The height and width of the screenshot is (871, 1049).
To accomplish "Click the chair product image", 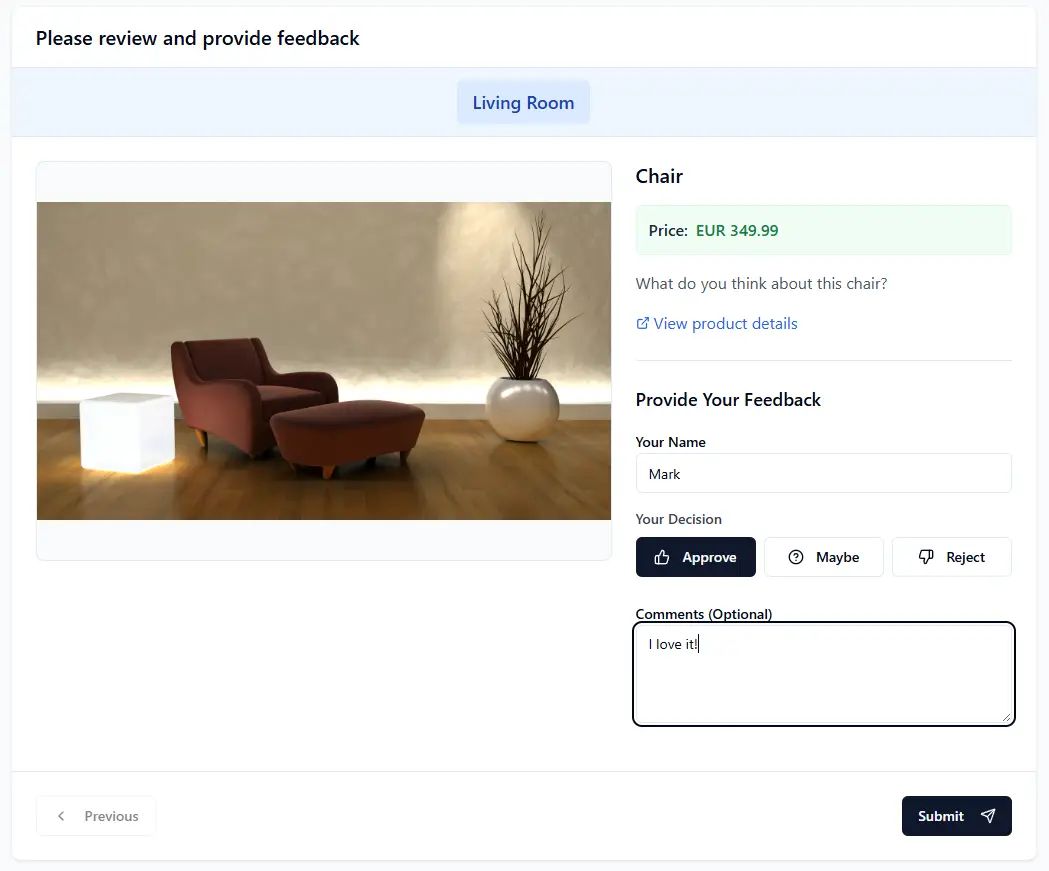I will pyautogui.click(x=324, y=361).
